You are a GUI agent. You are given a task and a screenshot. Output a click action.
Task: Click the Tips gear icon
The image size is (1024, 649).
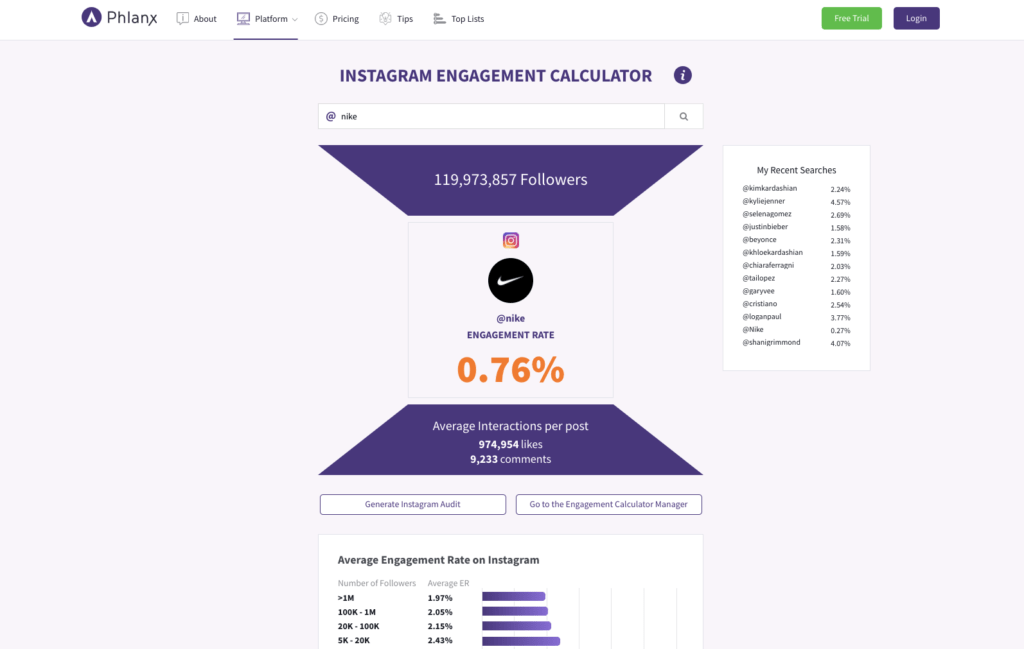pyautogui.click(x=385, y=18)
